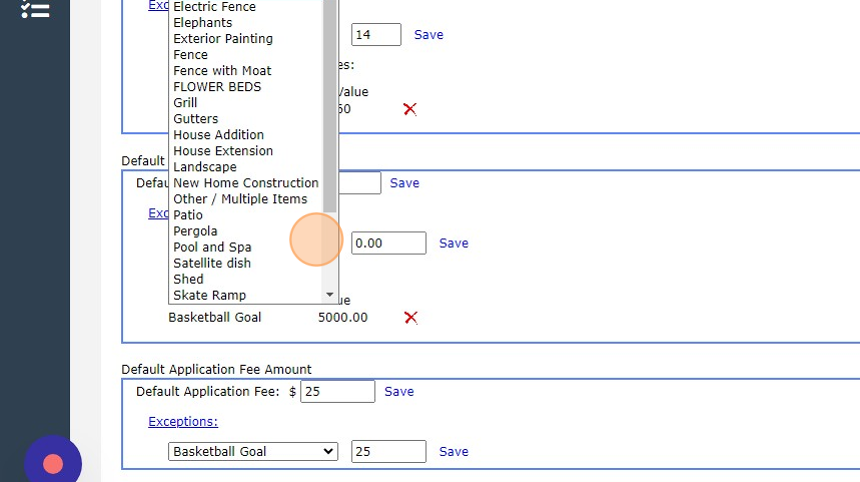Image resolution: width=860 pixels, height=482 pixels.
Task: Edit the Default Application Fee input
Action: tap(337, 392)
